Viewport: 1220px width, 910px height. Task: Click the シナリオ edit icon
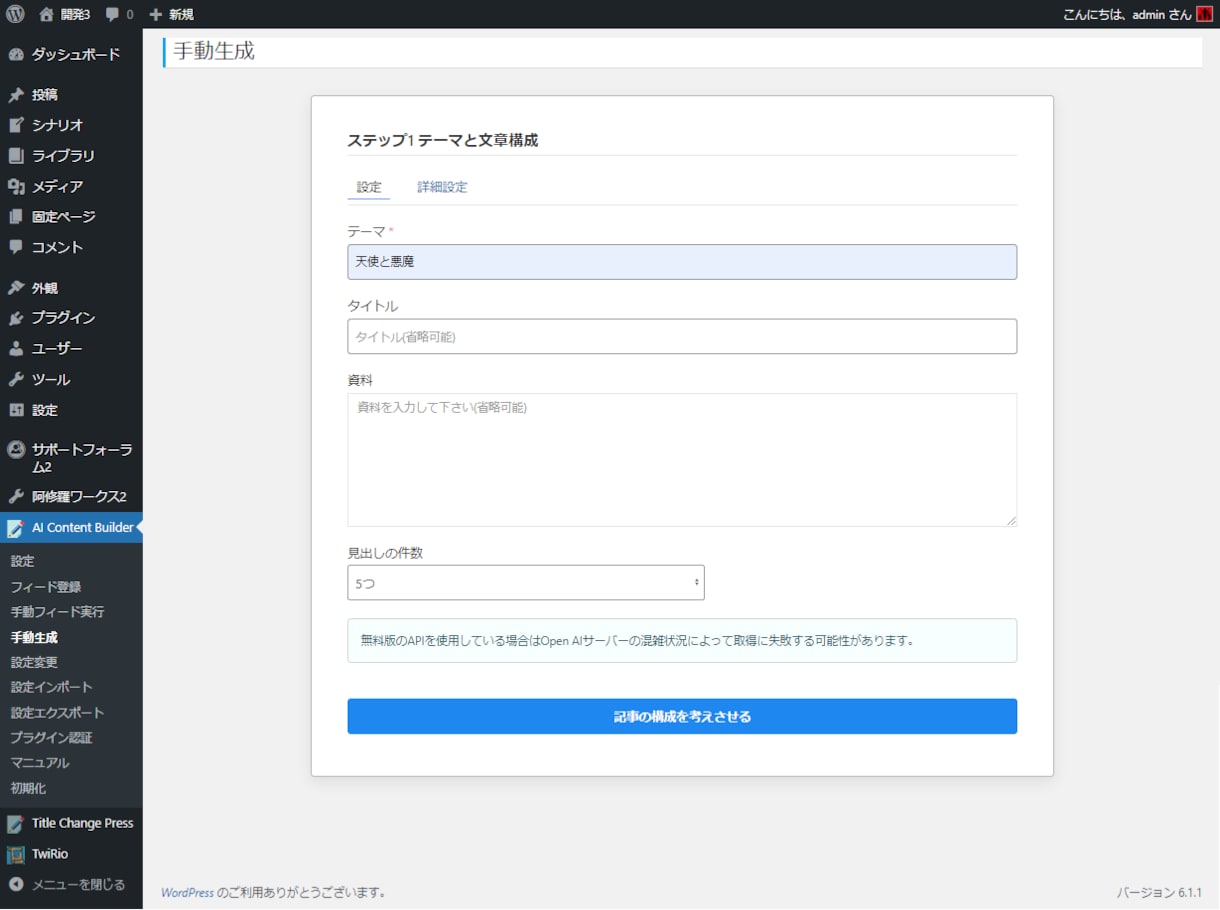[x=15, y=125]
